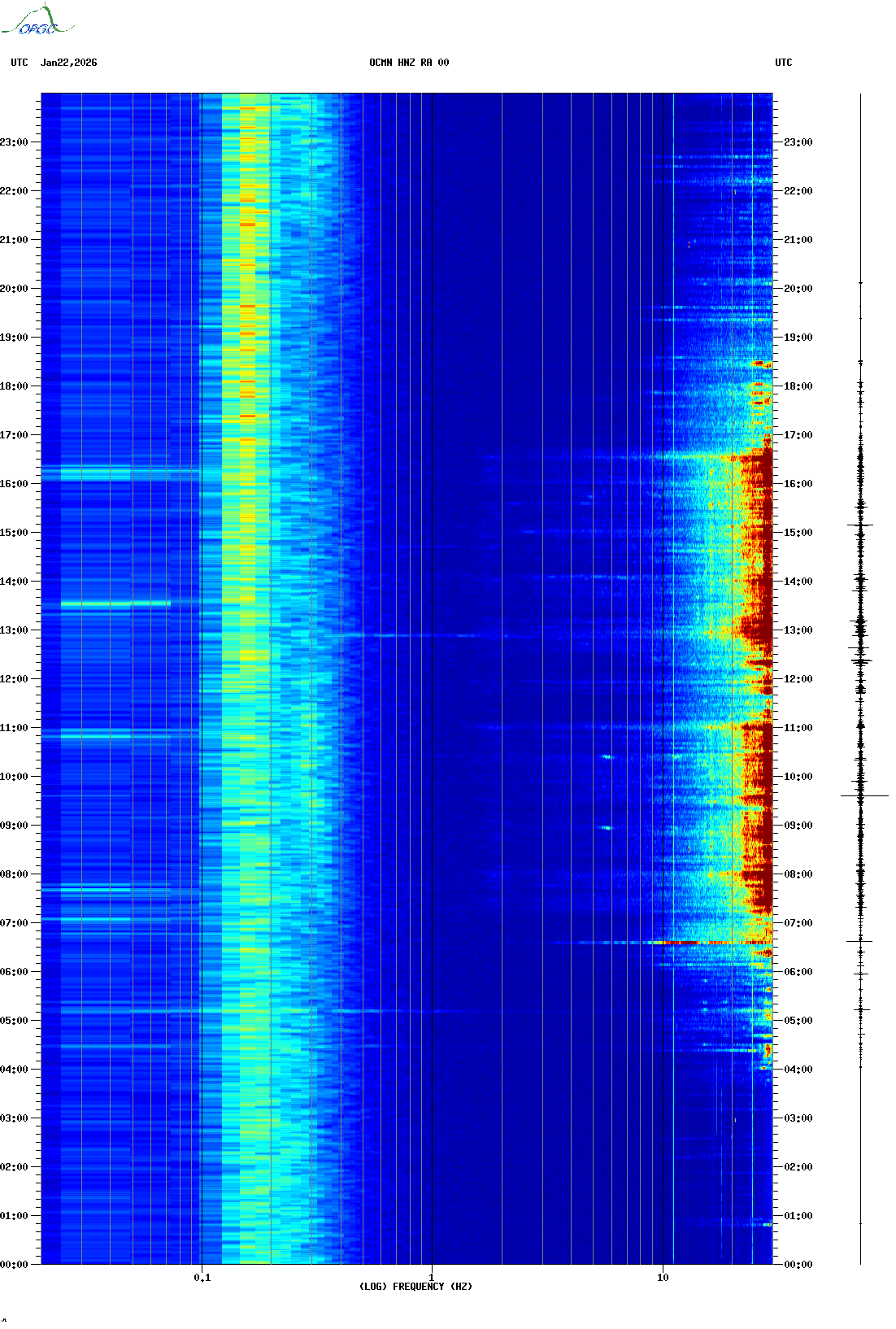Click the 0.1 frequency axis label
Screen dimensions: 896x1329
point(202,1278)
